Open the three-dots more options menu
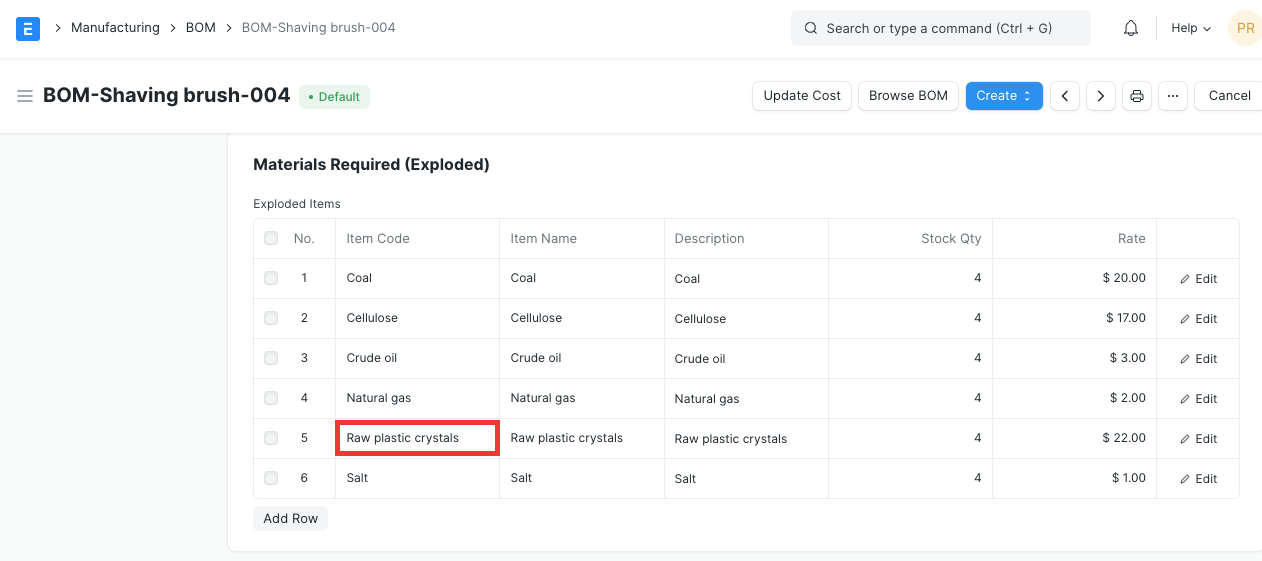This screenshot has height=561, width=1262. 1173,96
